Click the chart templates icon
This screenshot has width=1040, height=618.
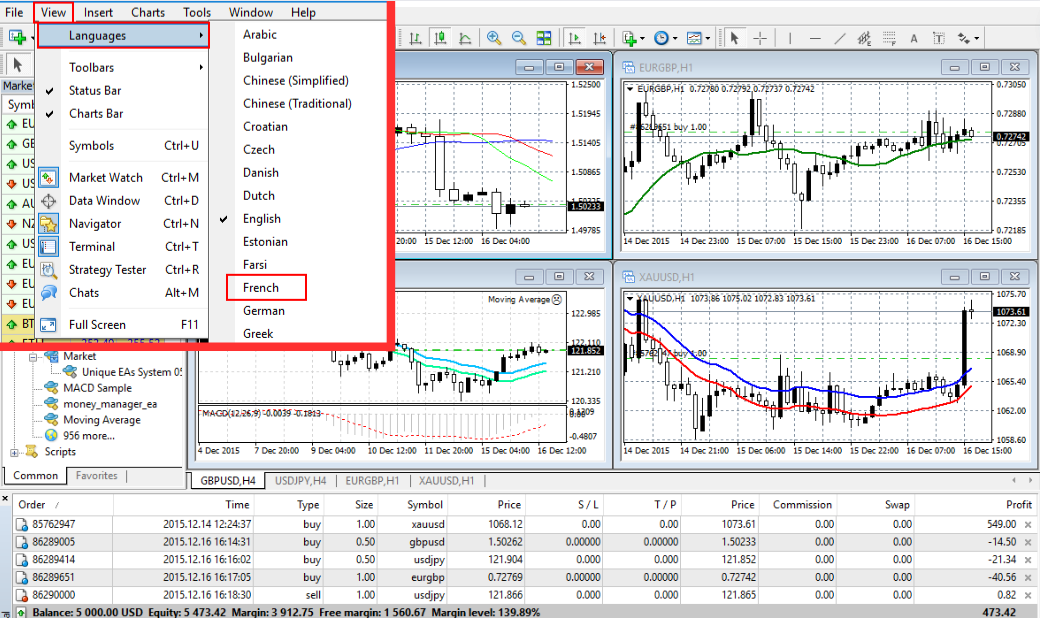[694, 38]
